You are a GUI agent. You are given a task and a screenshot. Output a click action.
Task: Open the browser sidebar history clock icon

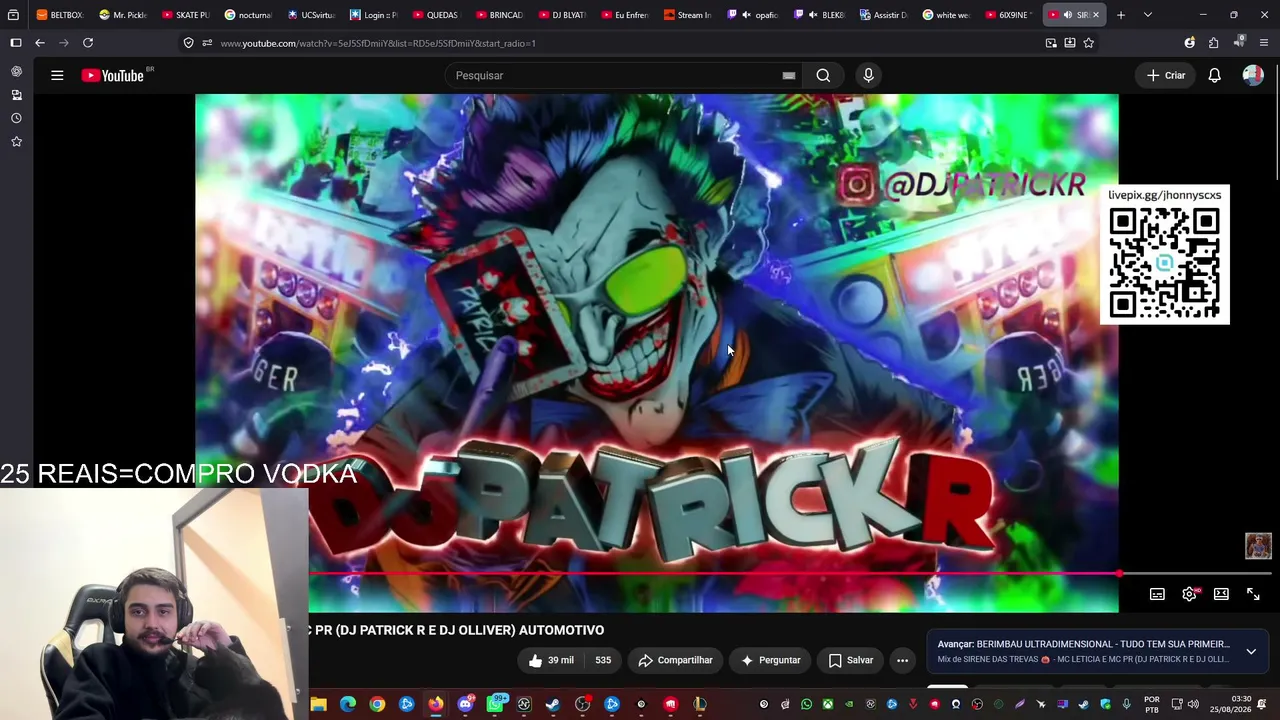(16, 118)
